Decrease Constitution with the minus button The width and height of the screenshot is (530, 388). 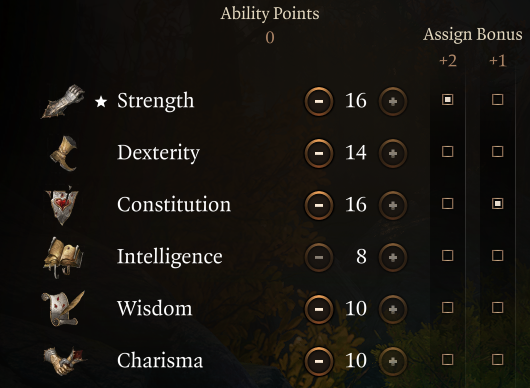[x=318, y=205]
